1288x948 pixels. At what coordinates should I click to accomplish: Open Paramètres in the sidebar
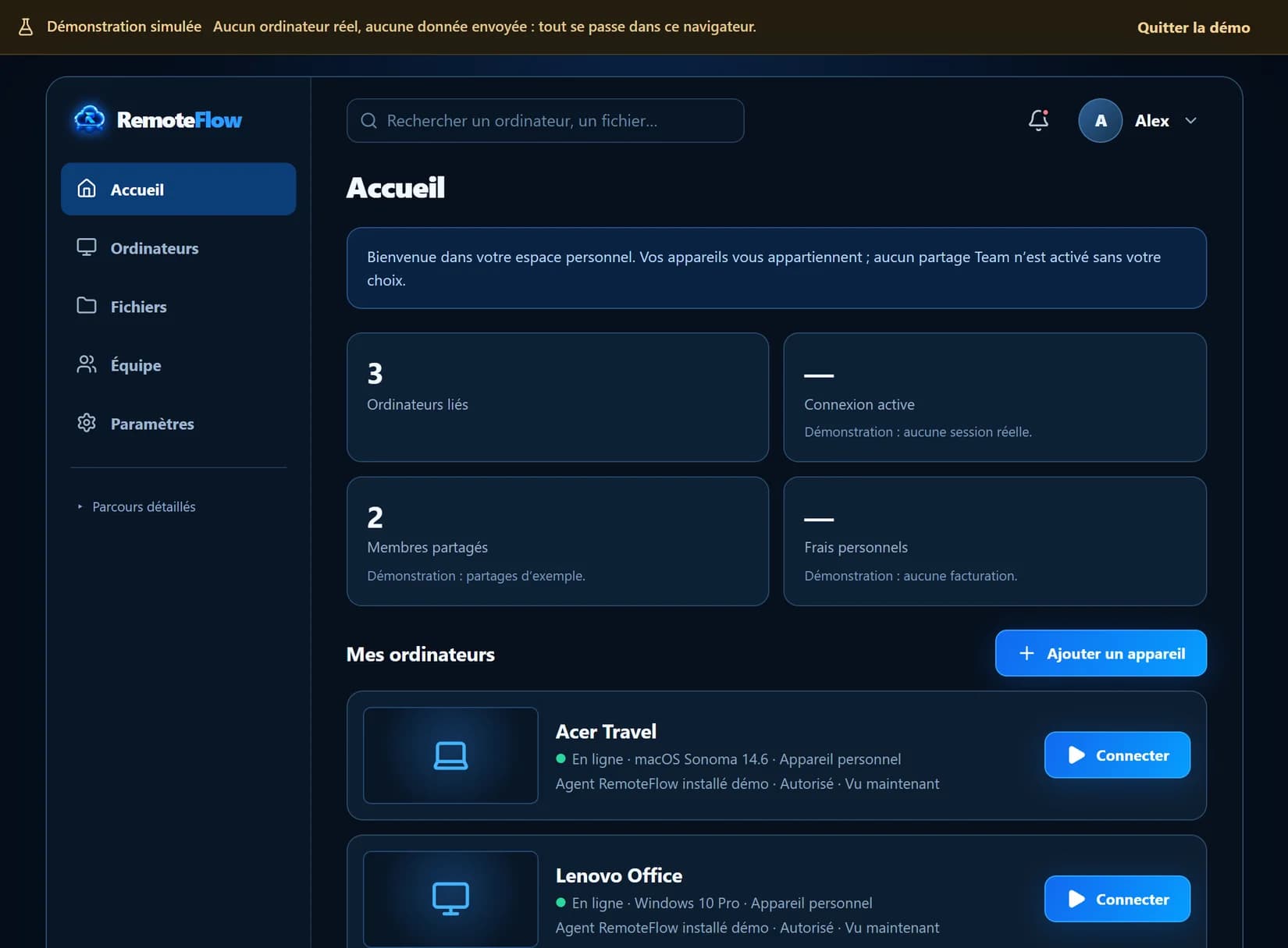coord(178,423)
